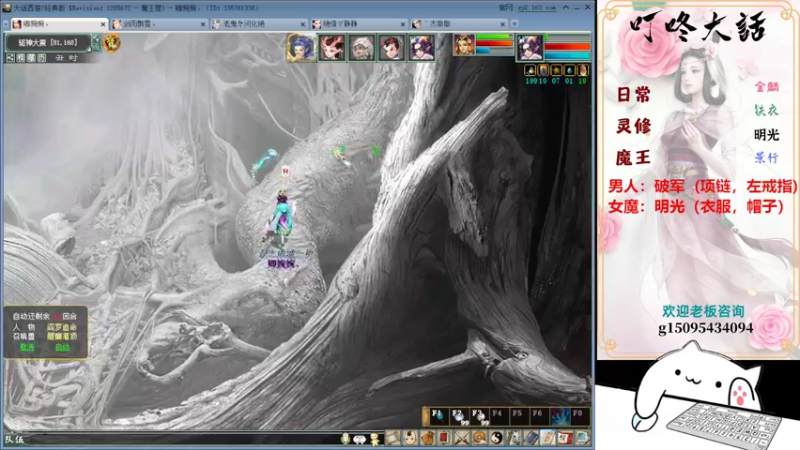Viewport: 800px width, 450px height.
Task: Open the map location box 蟠神大殿
Action: click(x=48, y=43)
